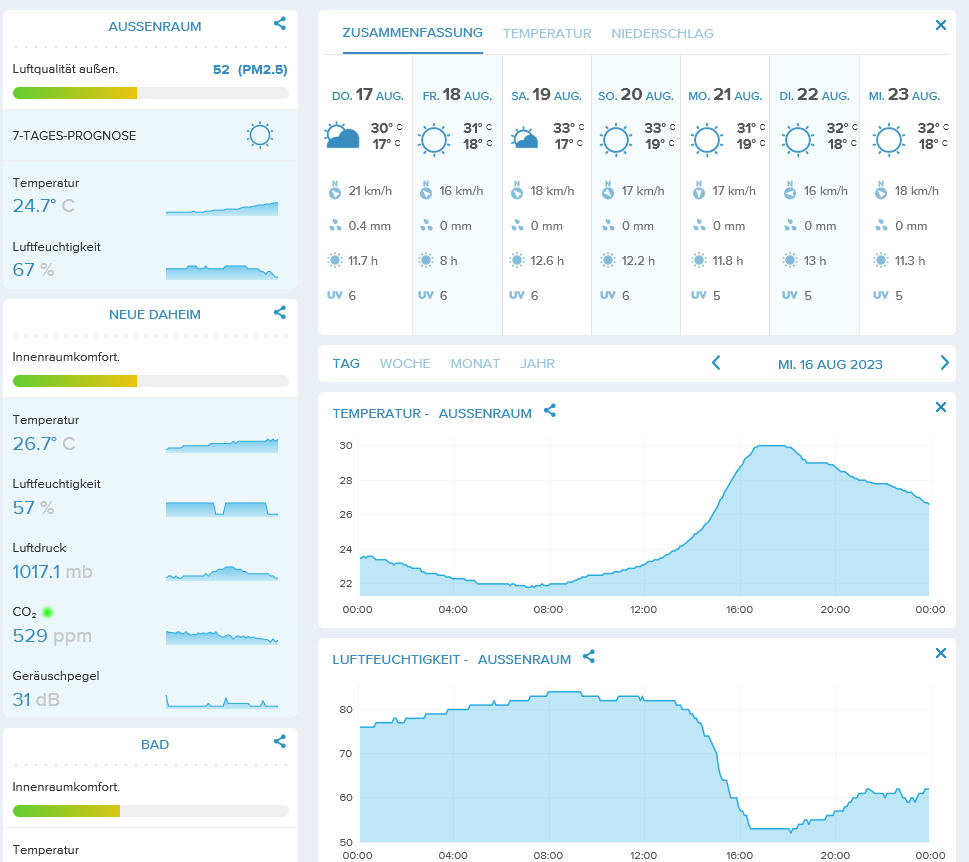Viewport: 969px width, 862px height.
Task: Click sunshine hours icon next to 11.7 h
Action: pyautogui.click(x=334, y=260)
